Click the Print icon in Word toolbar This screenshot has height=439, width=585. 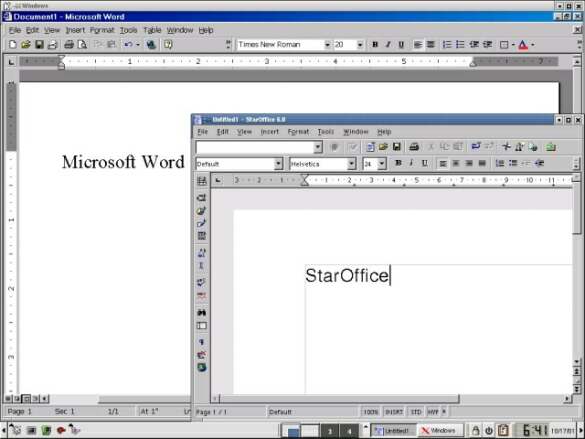[69, 45]
